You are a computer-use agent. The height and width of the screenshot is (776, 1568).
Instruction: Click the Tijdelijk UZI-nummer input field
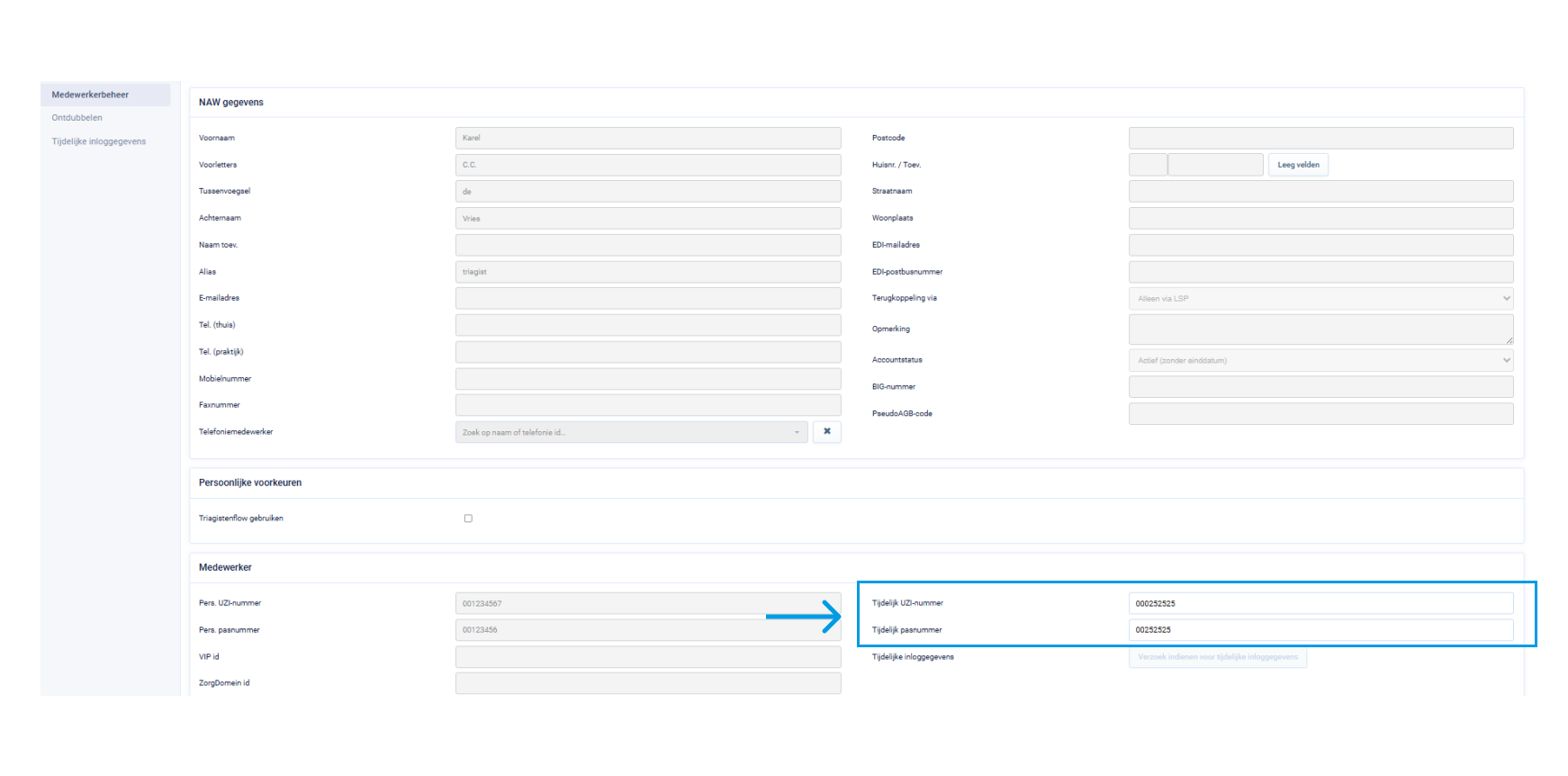(x=1320, y=604)
